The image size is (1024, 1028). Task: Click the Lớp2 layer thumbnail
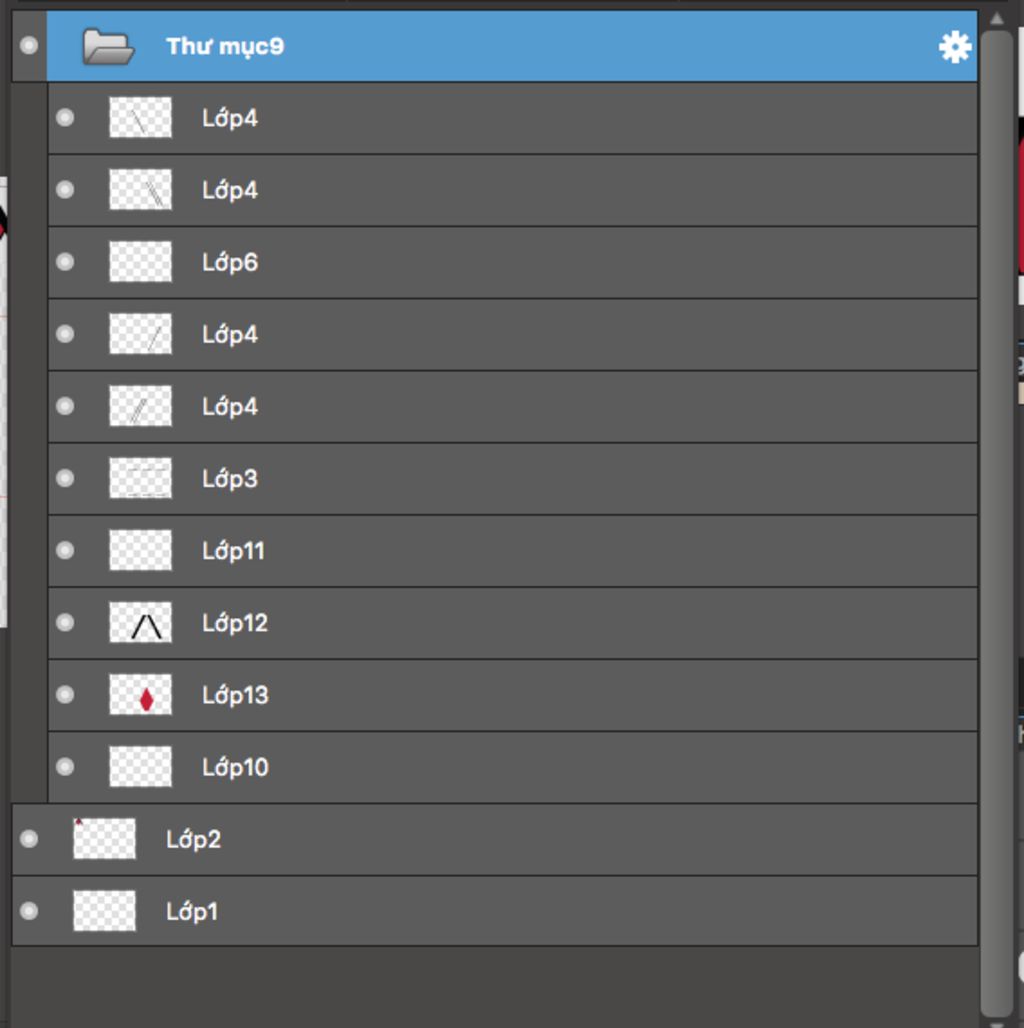[x=104, y=839]
